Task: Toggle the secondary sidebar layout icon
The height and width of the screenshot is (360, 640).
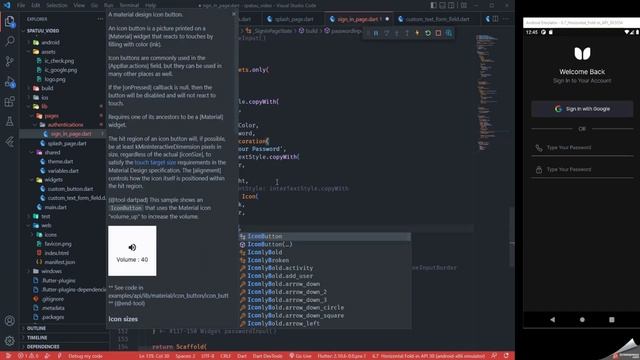Action: pyautogui.click(x=451, y=5)
